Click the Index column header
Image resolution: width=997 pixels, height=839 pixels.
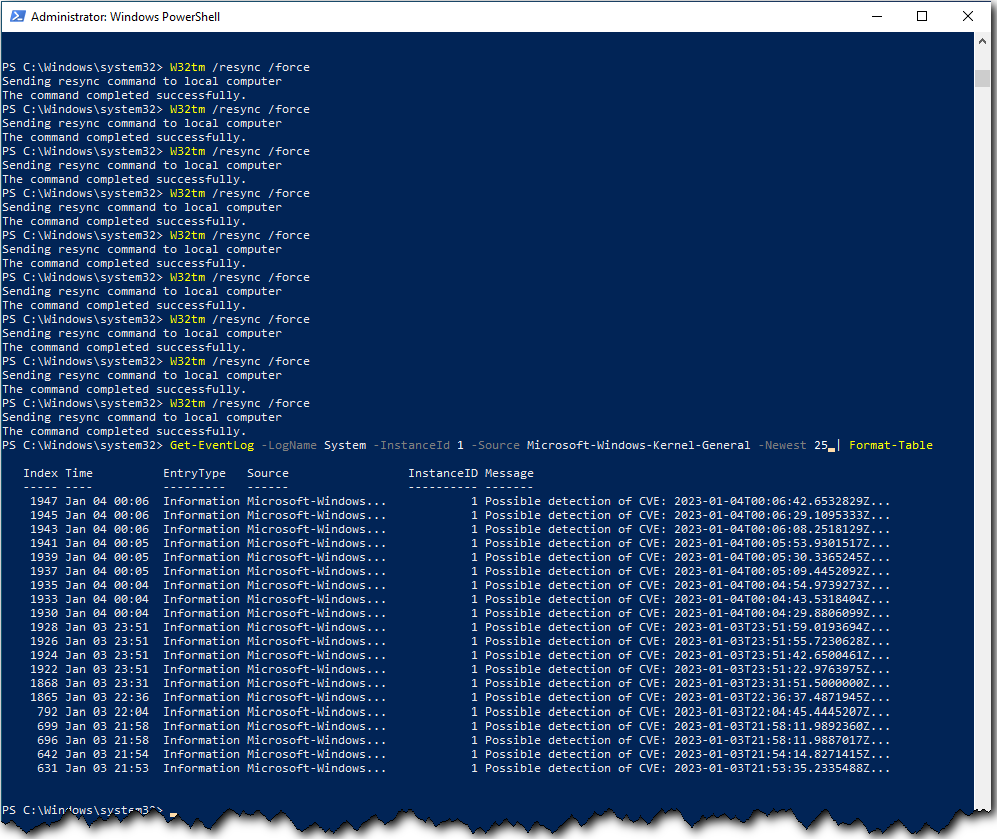40,473
